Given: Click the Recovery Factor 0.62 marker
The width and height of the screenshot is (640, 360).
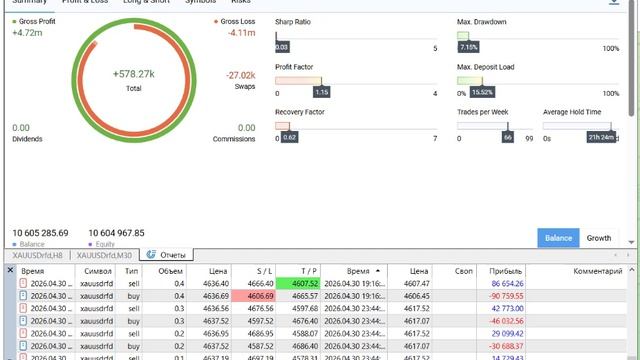Looking at the screenshot, I should [289, 137].
